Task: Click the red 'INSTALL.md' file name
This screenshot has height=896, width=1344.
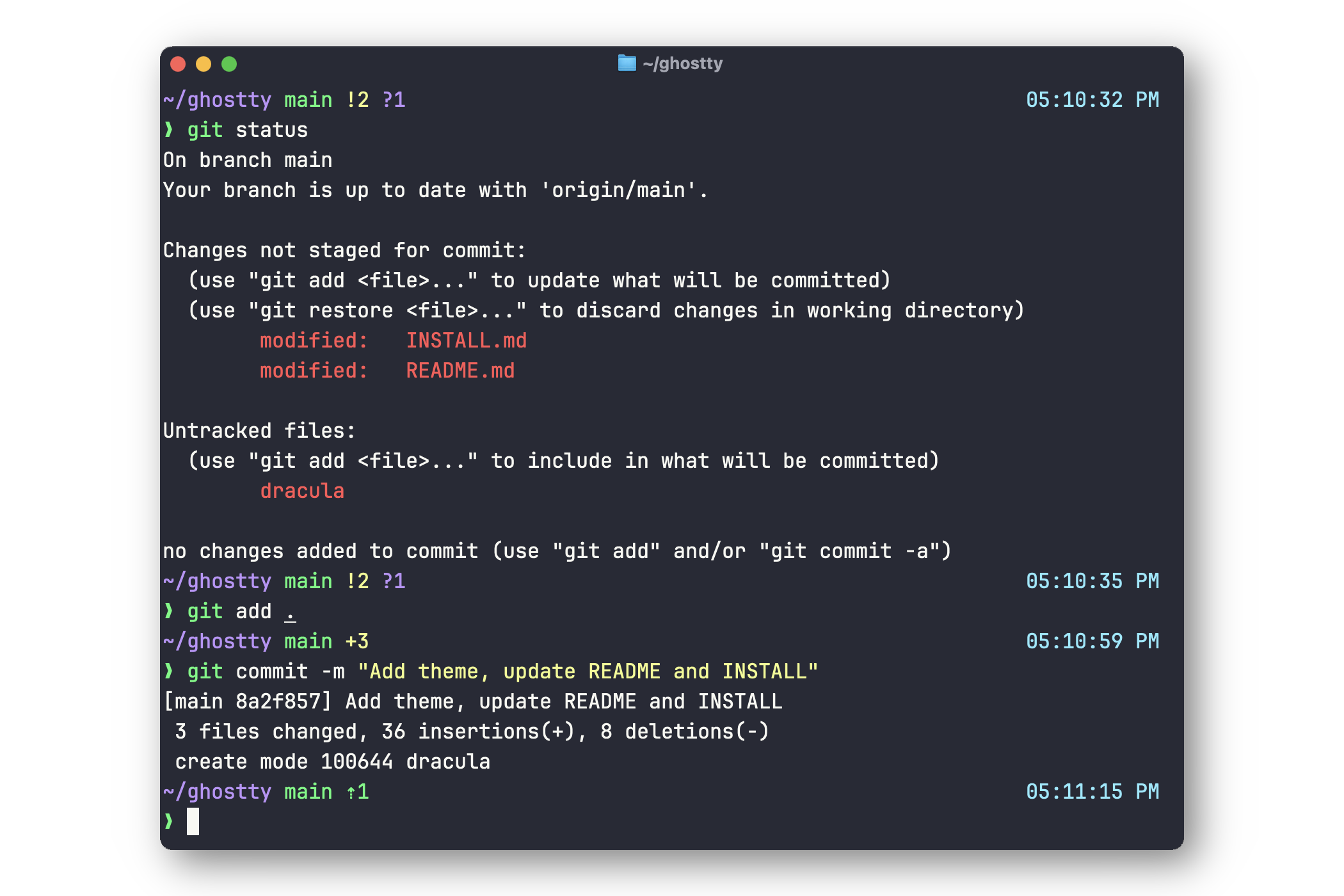Action: coord(467,340)
